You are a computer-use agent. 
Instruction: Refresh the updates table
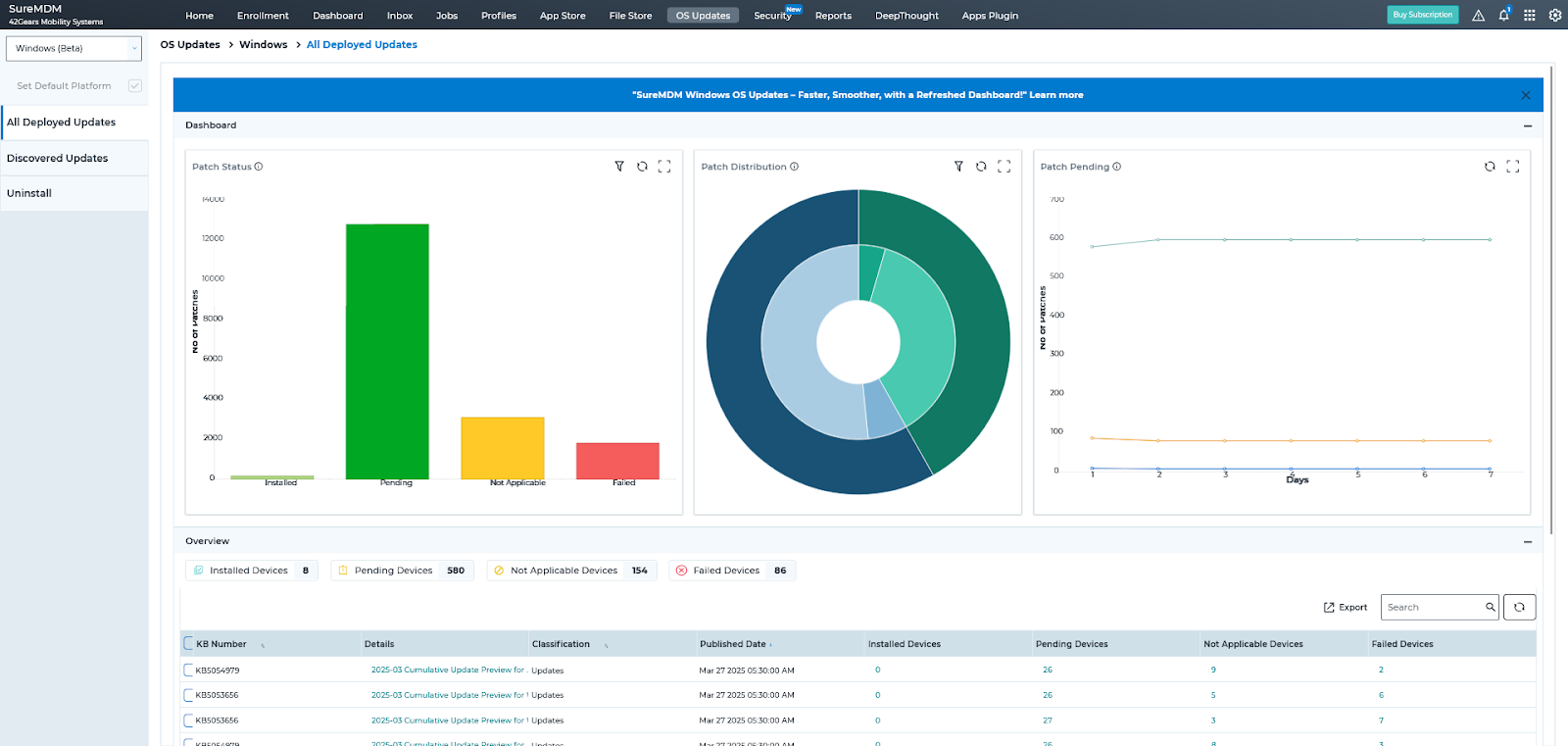coord(1519,608)
